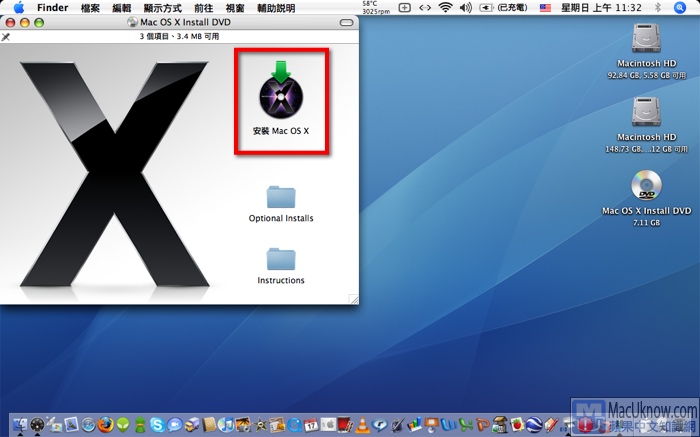This screenshot has width=700, height=437.
Task: Open Transmit truck icon in Dock
Action: coord(192,425)
